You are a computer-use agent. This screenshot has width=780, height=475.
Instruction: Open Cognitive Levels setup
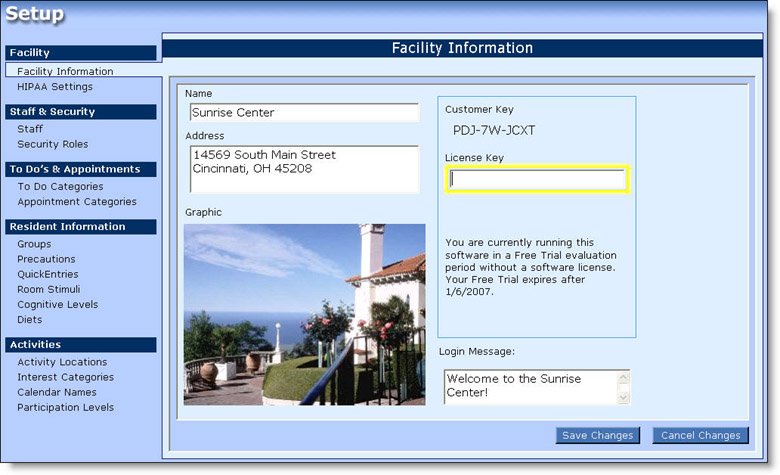click(x=58, y=304)
